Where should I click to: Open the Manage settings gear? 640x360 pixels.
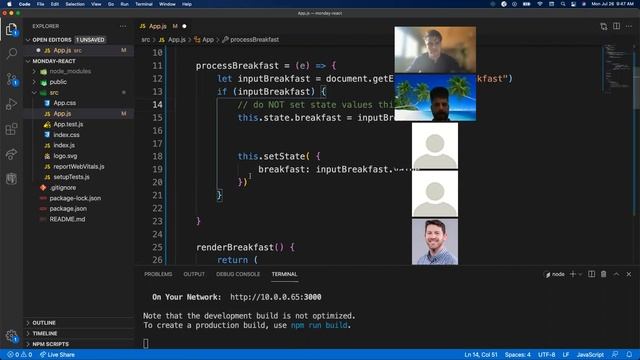click(x=11, y=336)
